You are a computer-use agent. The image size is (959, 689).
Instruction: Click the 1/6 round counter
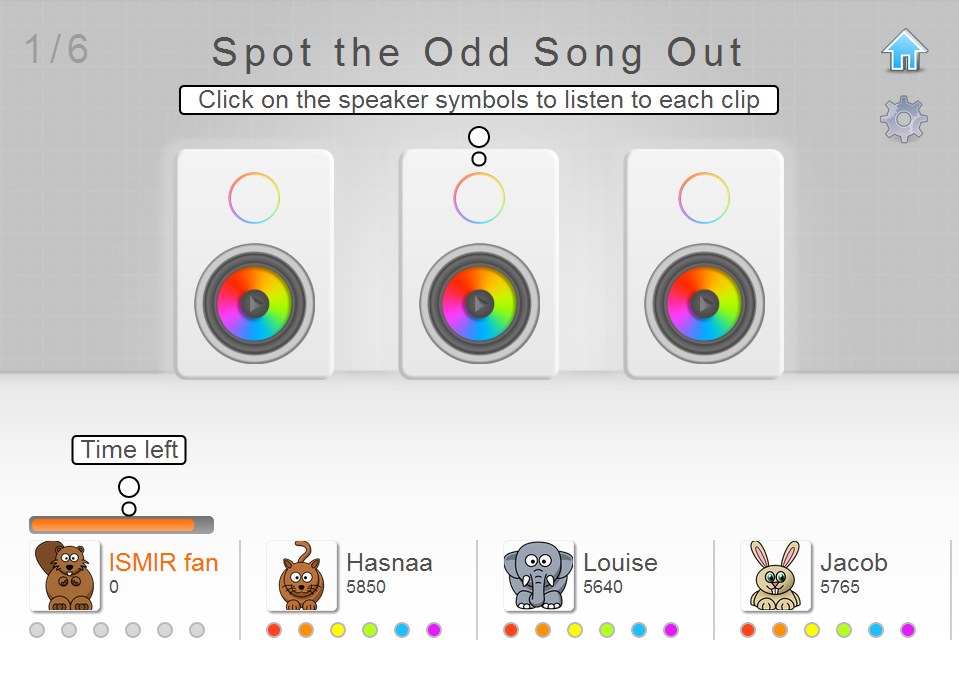53,51
